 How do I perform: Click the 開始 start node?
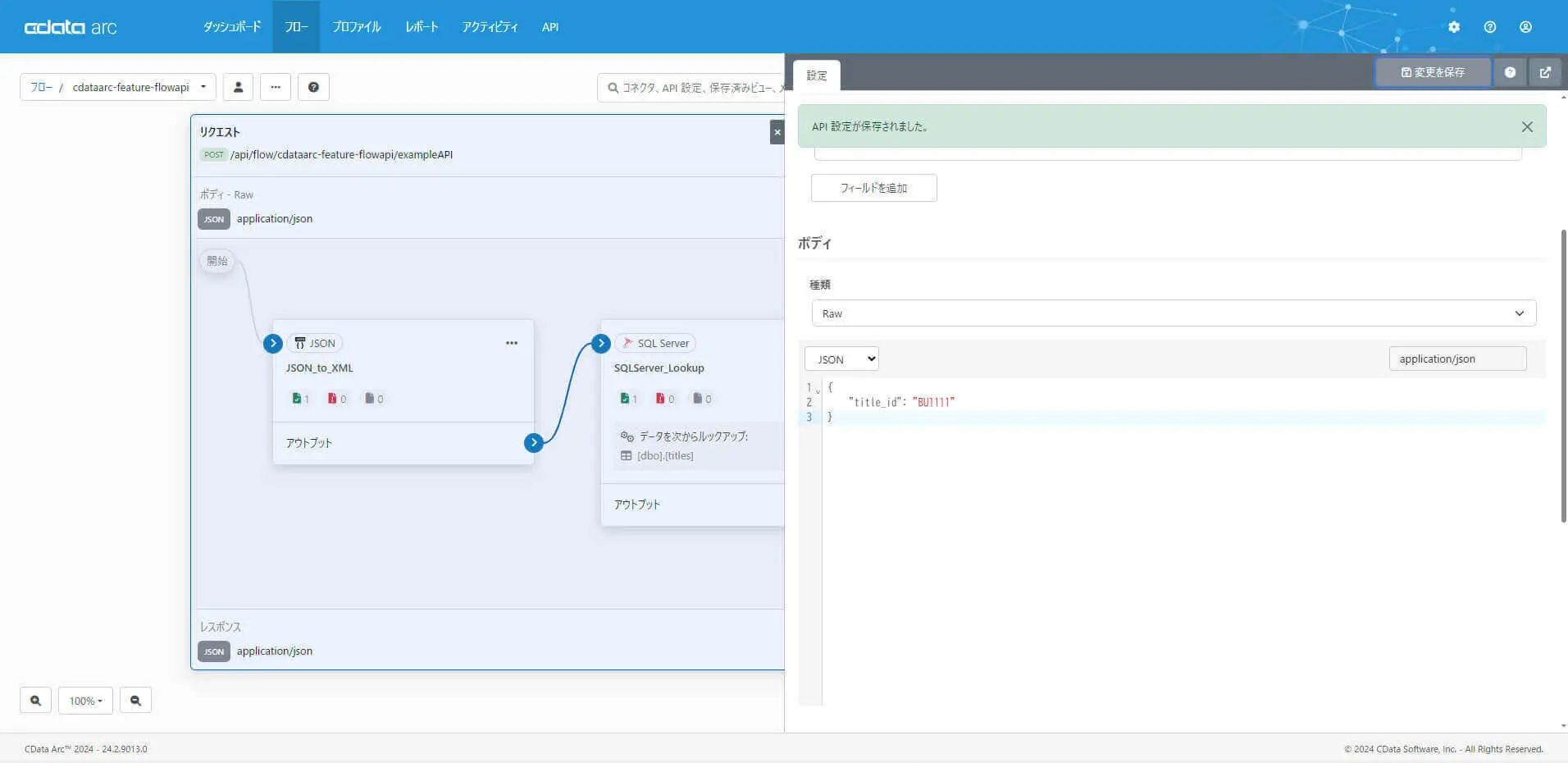pyautogui.click(x=217, y=261)
